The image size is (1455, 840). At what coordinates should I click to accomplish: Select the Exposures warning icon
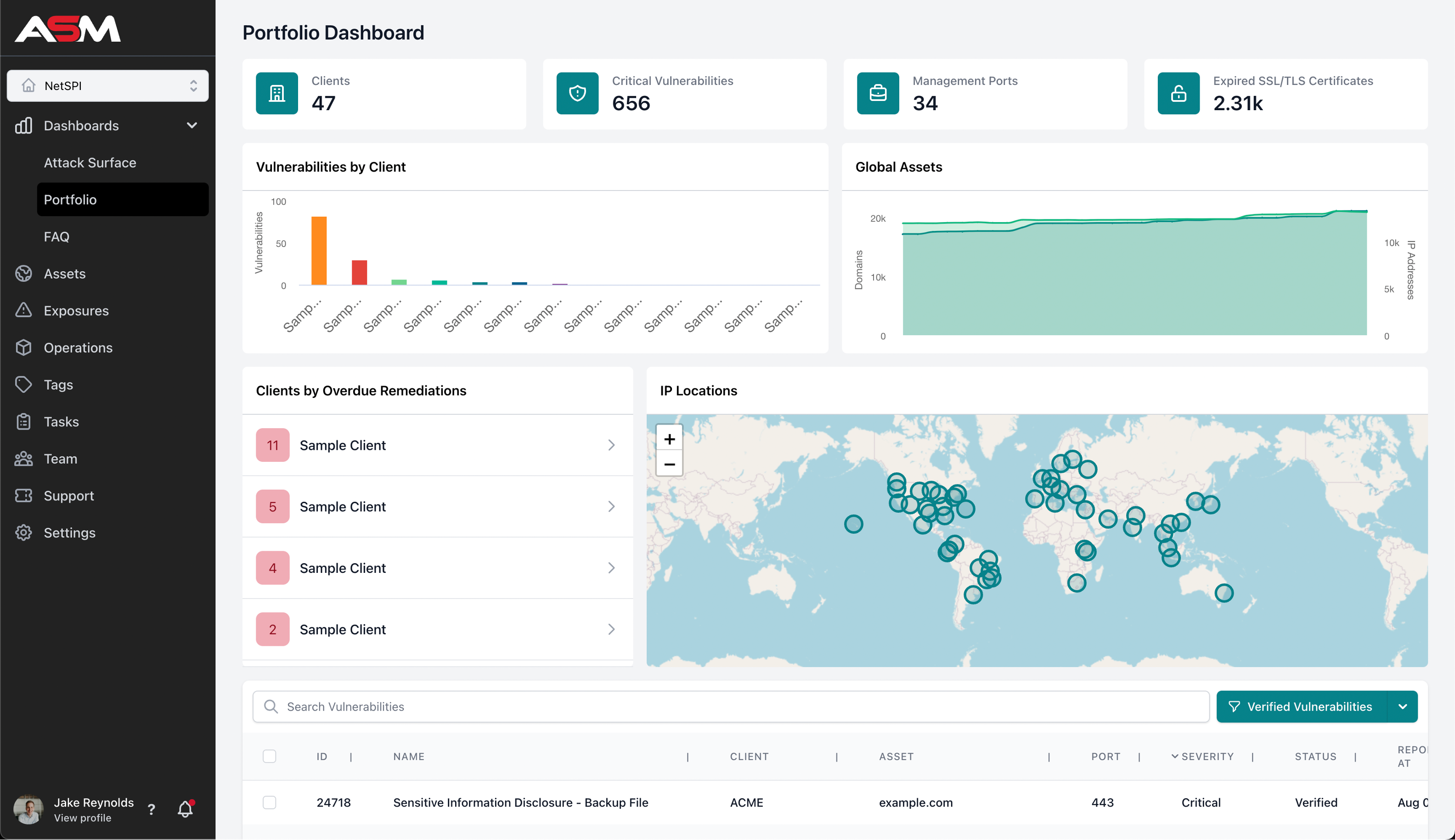click(x=24, y=310)
